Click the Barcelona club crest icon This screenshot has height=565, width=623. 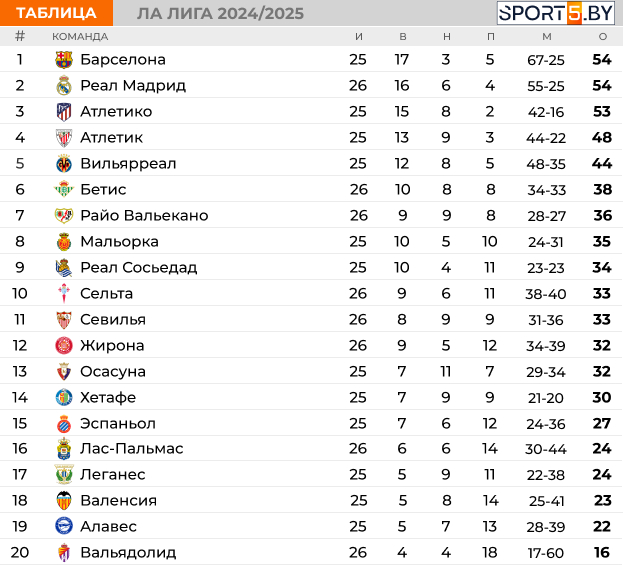tap(64, 60)
